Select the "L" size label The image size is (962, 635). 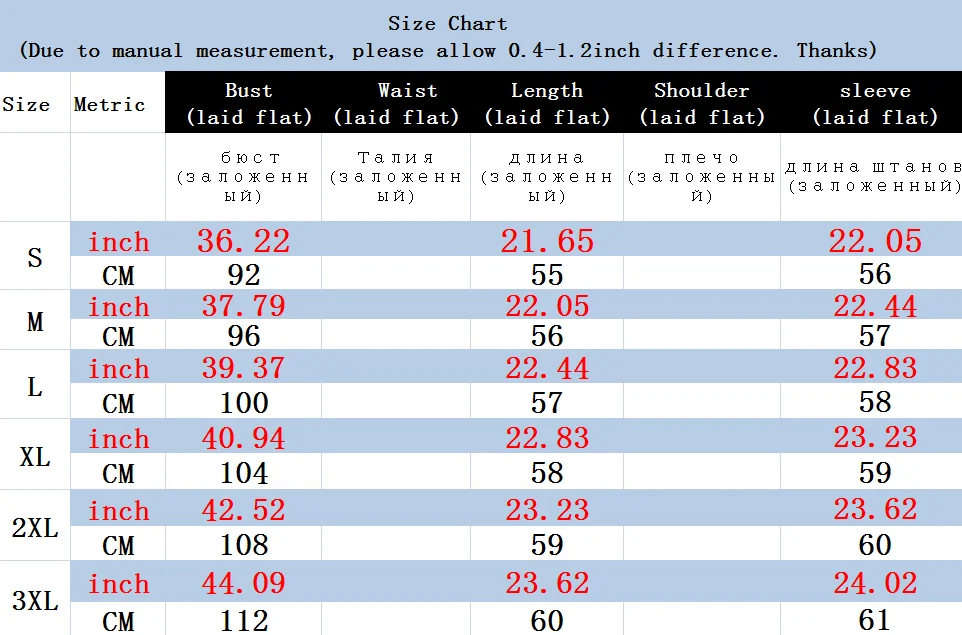pyautogui.click(x=35, y=387)
